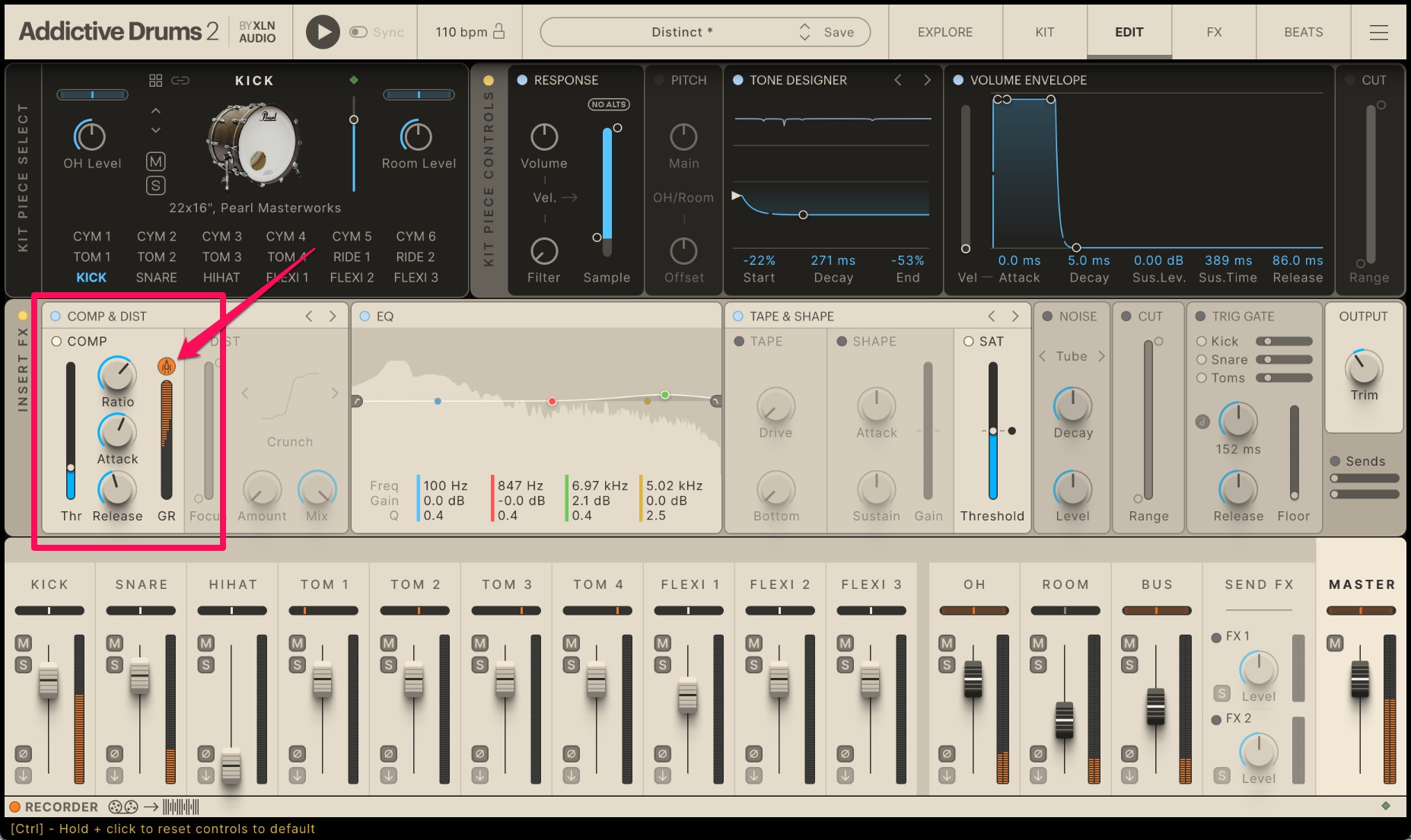Enable the PITCH section
This screenshot has height=840, width=1411.
pos(659,80)
